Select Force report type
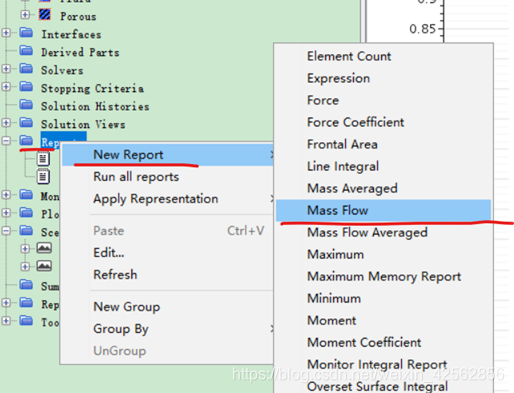Viewport: 514px width, 393px height. click(x=383, y=100)
